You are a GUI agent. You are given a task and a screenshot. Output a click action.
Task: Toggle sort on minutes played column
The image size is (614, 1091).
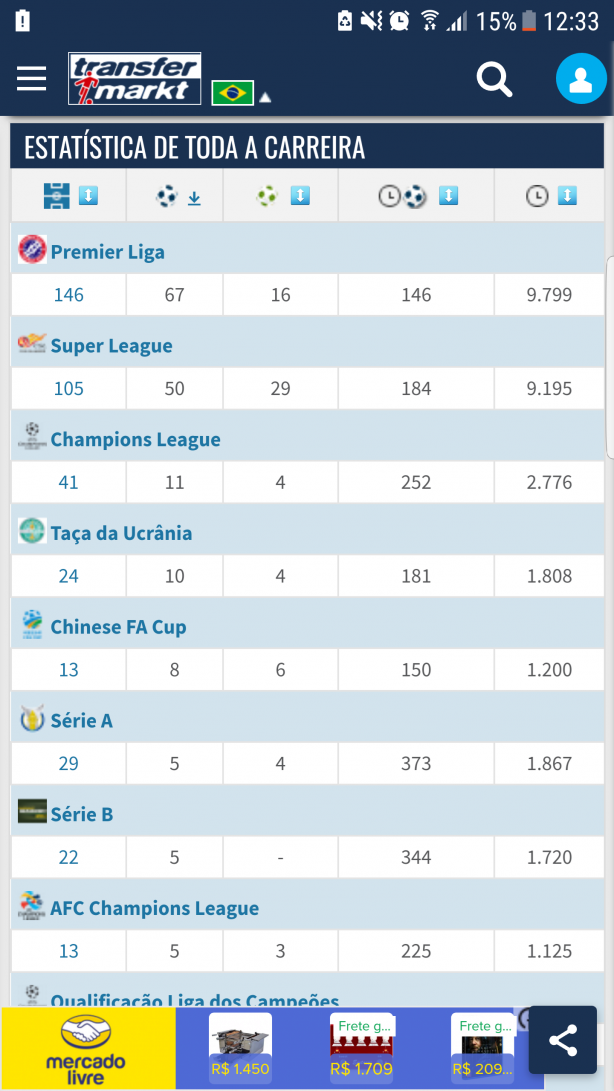567,196
